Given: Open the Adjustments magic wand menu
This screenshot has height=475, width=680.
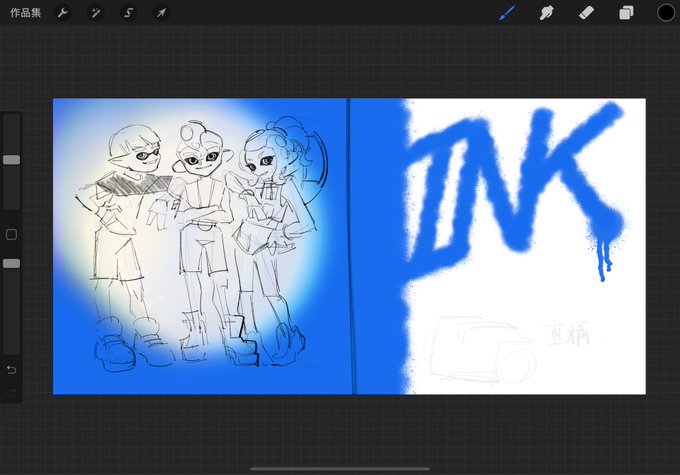Looking at the screenshot, I should (x=95, y=13).
